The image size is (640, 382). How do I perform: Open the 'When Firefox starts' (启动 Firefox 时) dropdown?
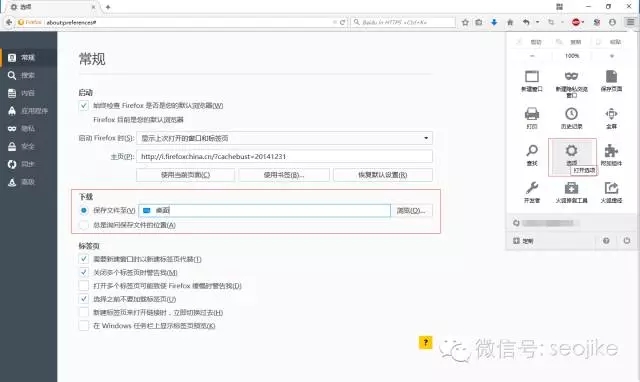(284, 138)
